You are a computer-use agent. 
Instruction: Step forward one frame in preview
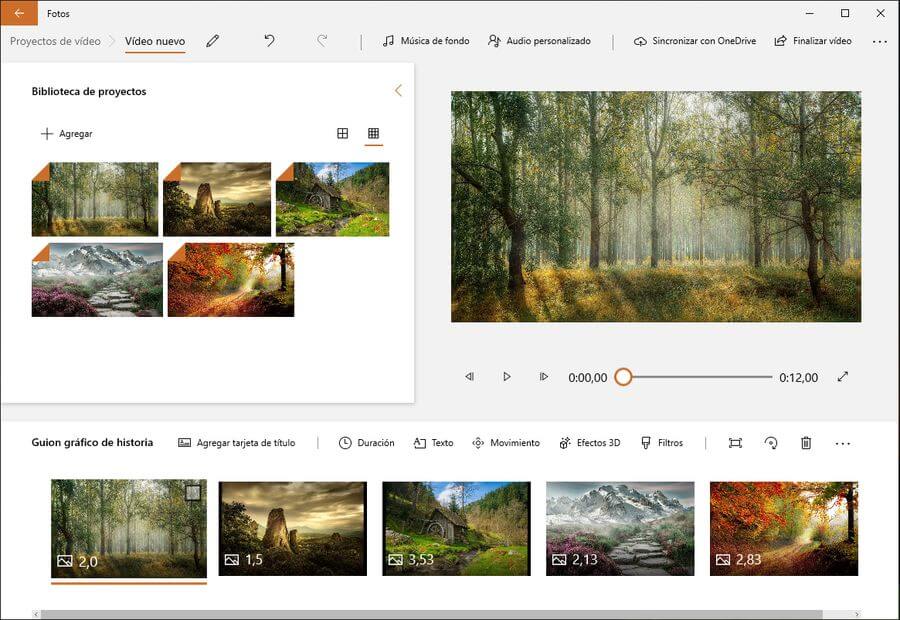544,377
